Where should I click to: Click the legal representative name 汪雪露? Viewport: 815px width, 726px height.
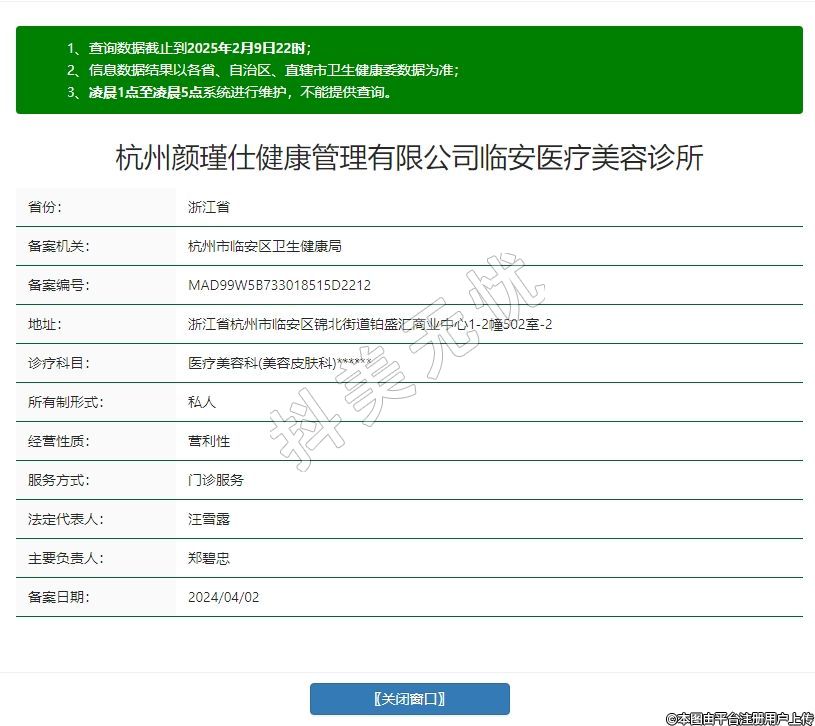[x=209, y=519]
